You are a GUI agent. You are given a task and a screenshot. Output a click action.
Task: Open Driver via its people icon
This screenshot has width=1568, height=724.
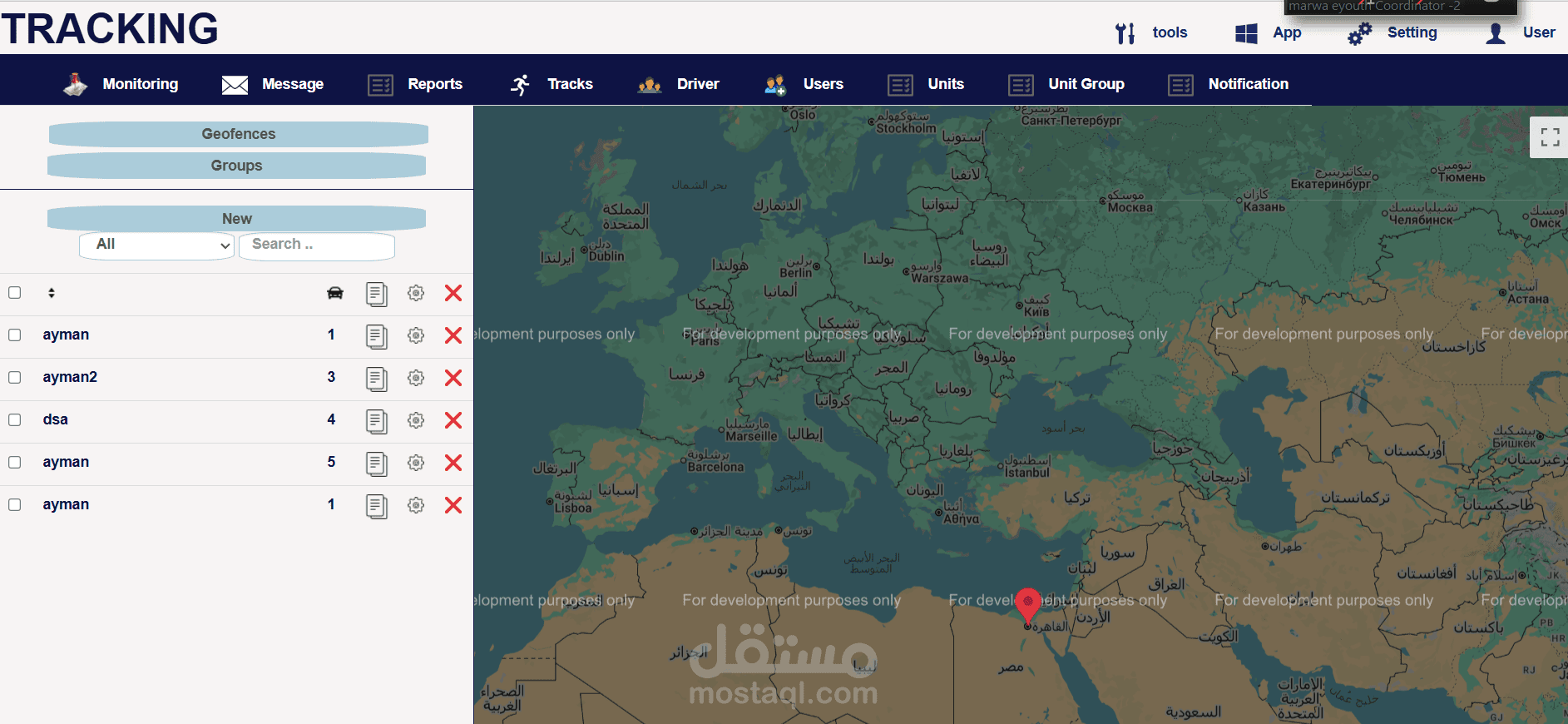pyautogui.click(x=650, y=85)
